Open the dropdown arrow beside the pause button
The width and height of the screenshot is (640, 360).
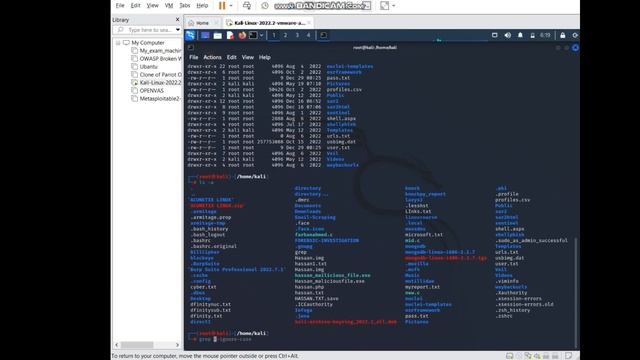coord(231,6)
